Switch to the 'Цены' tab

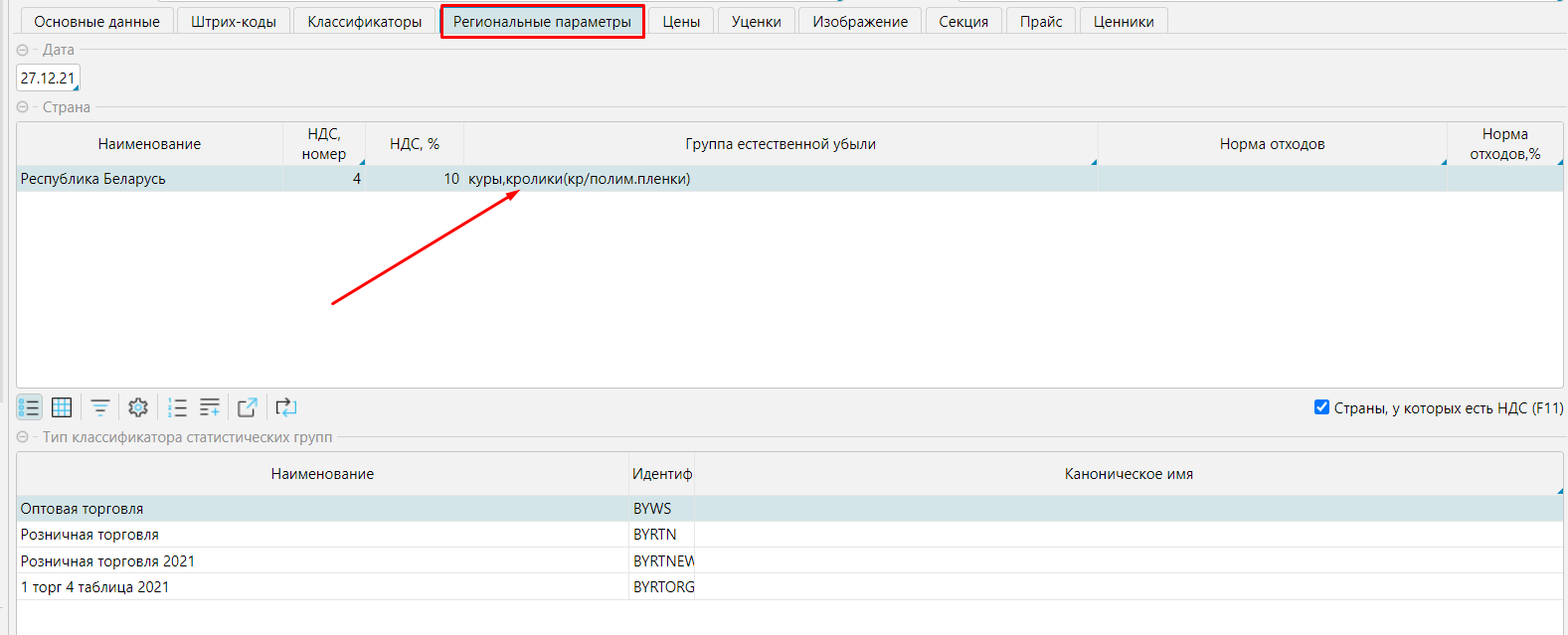681,22
